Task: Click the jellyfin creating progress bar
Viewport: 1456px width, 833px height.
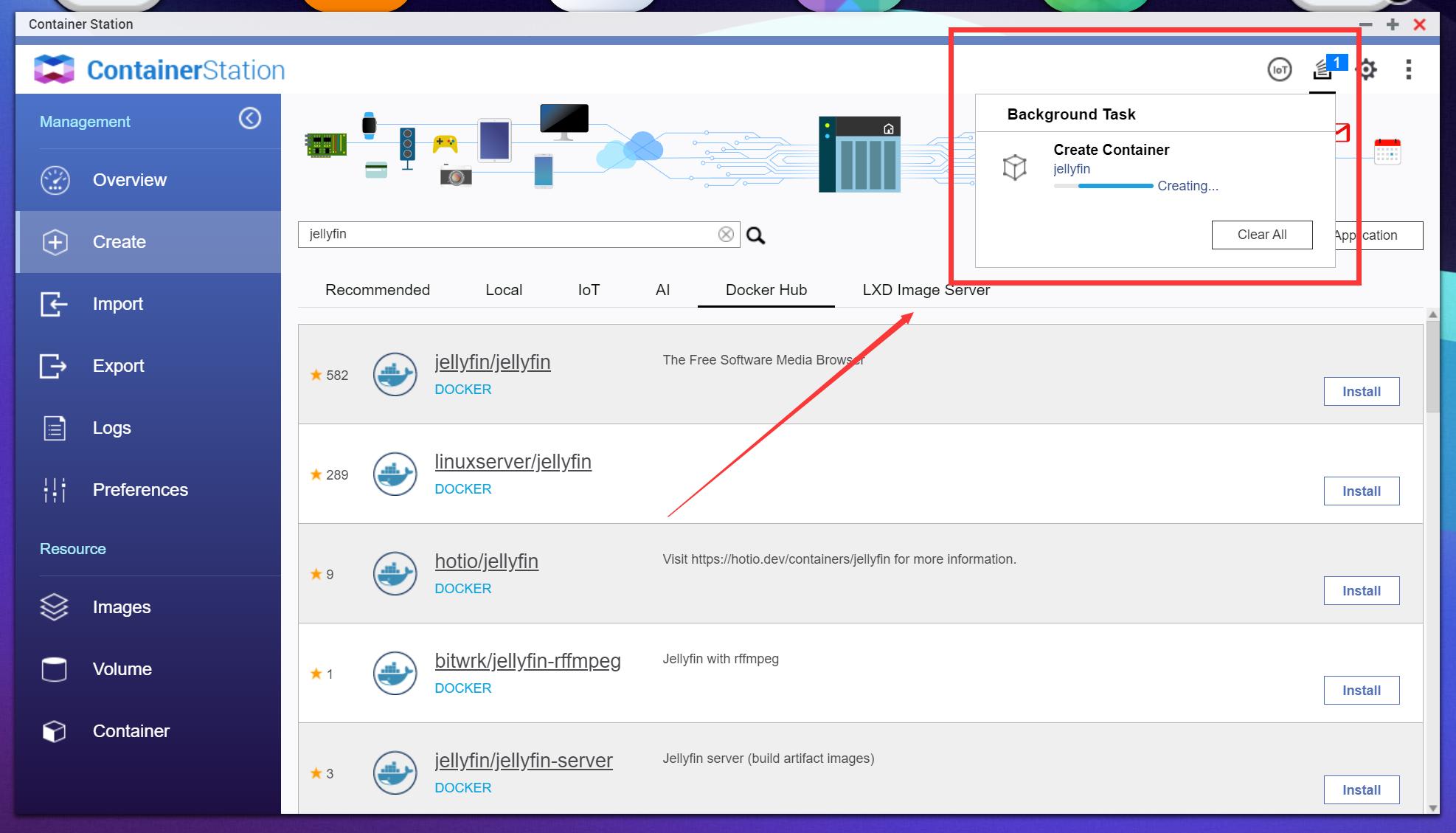Action: 1103,186
